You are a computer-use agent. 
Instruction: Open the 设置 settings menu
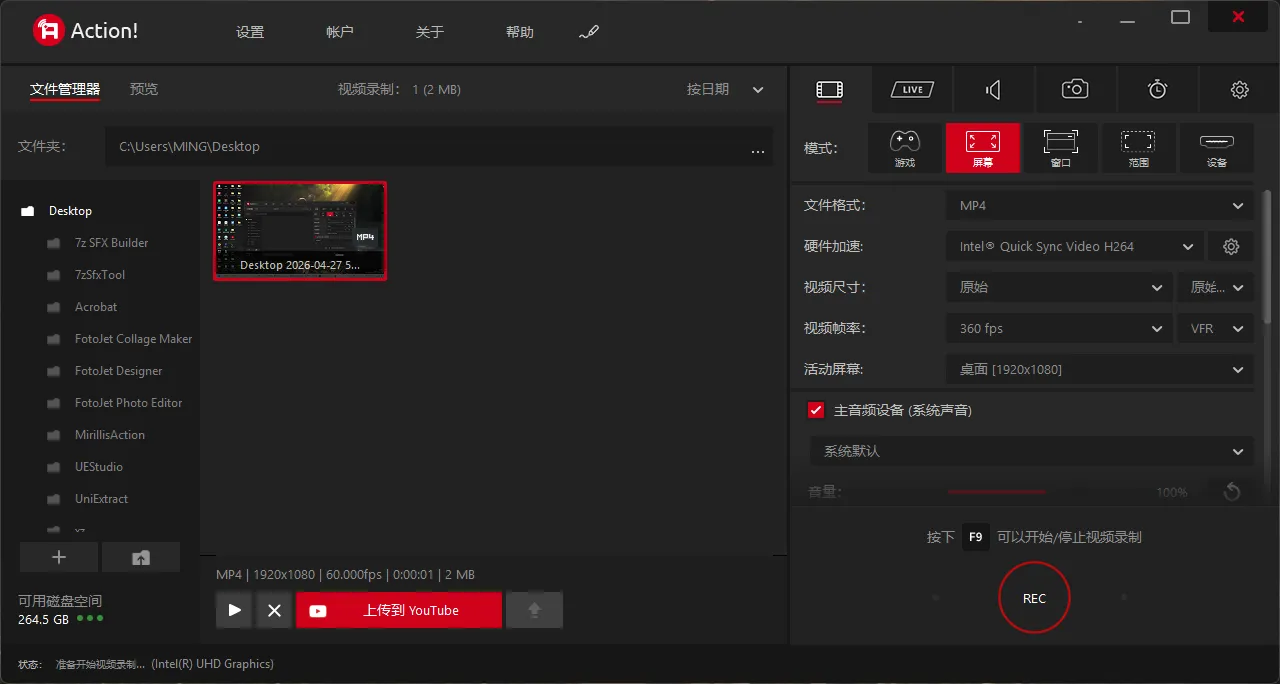click(x=249, y=31)
